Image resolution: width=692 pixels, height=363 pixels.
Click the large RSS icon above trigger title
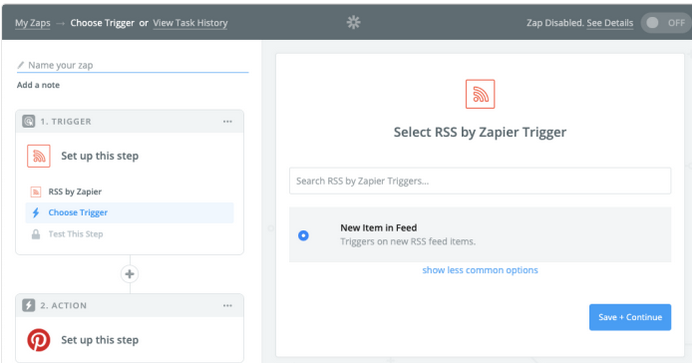(480, 94)
